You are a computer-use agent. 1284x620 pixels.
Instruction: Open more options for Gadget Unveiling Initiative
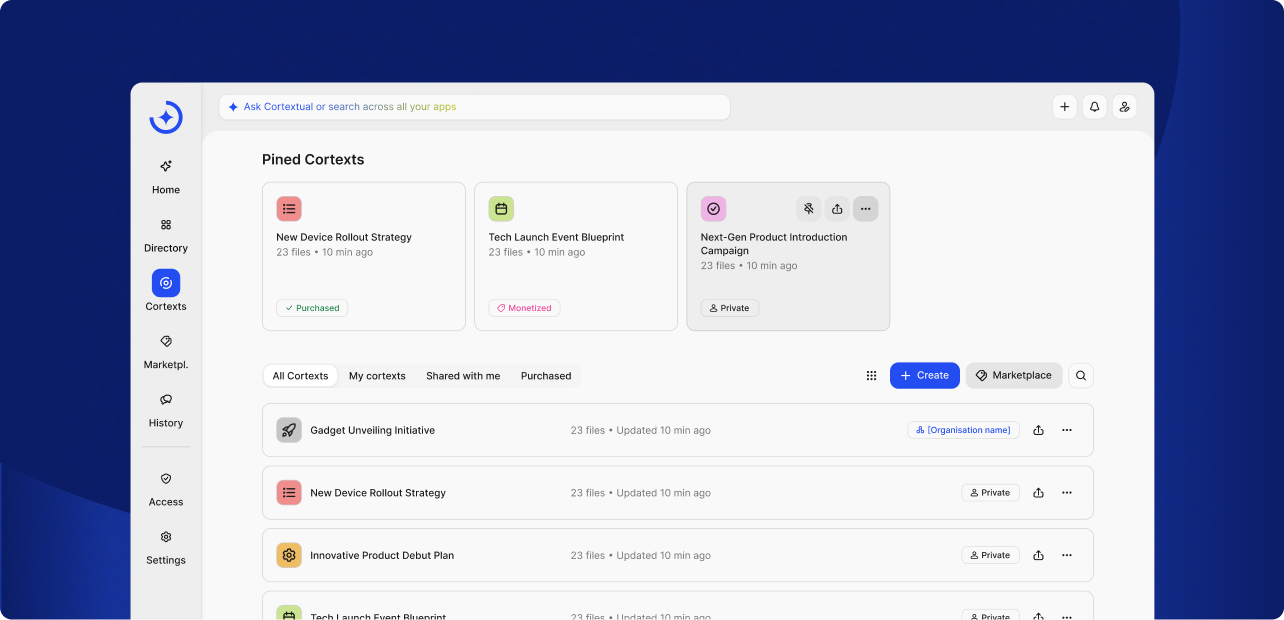(x=1067, y=430)
